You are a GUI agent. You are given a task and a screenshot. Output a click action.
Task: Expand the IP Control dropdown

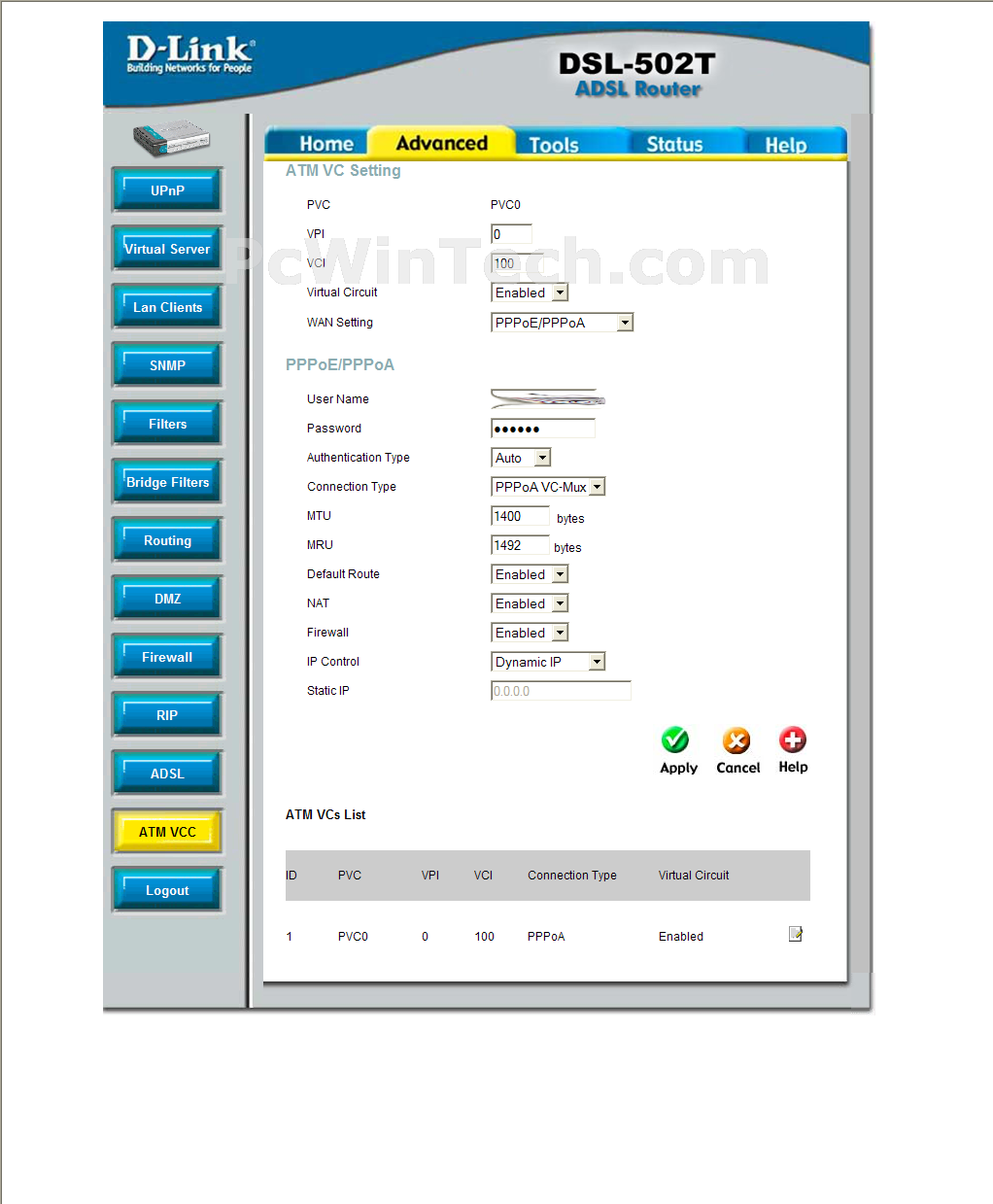pos(549,662)
